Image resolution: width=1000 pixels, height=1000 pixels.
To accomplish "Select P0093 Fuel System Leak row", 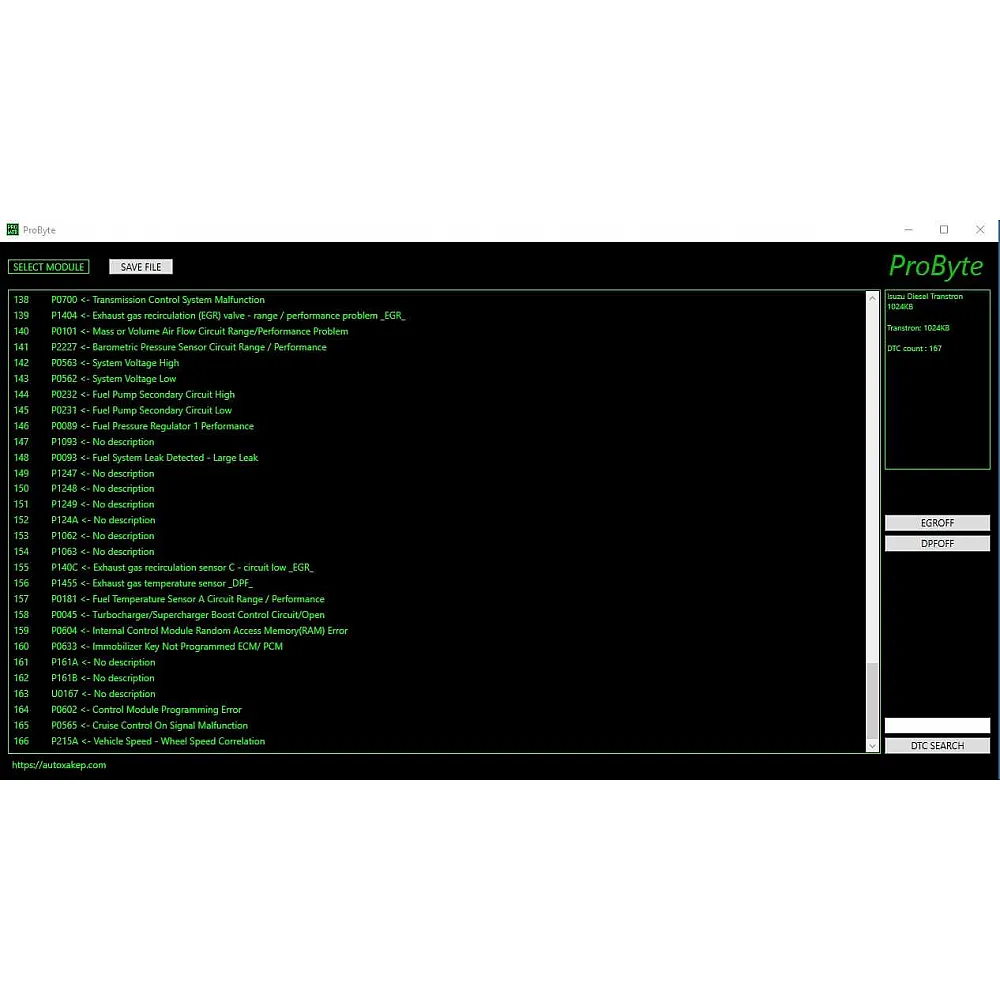I will [155, 458].
